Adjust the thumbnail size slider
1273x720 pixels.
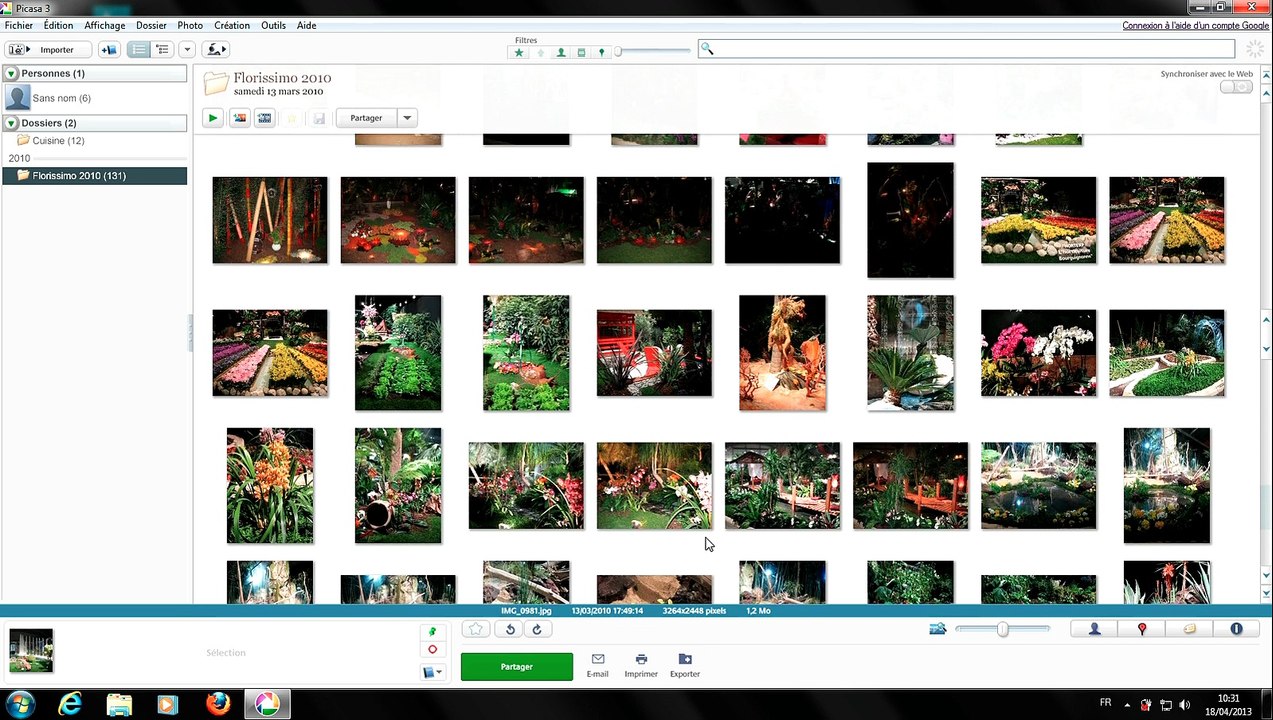[x=1002, y=629]
